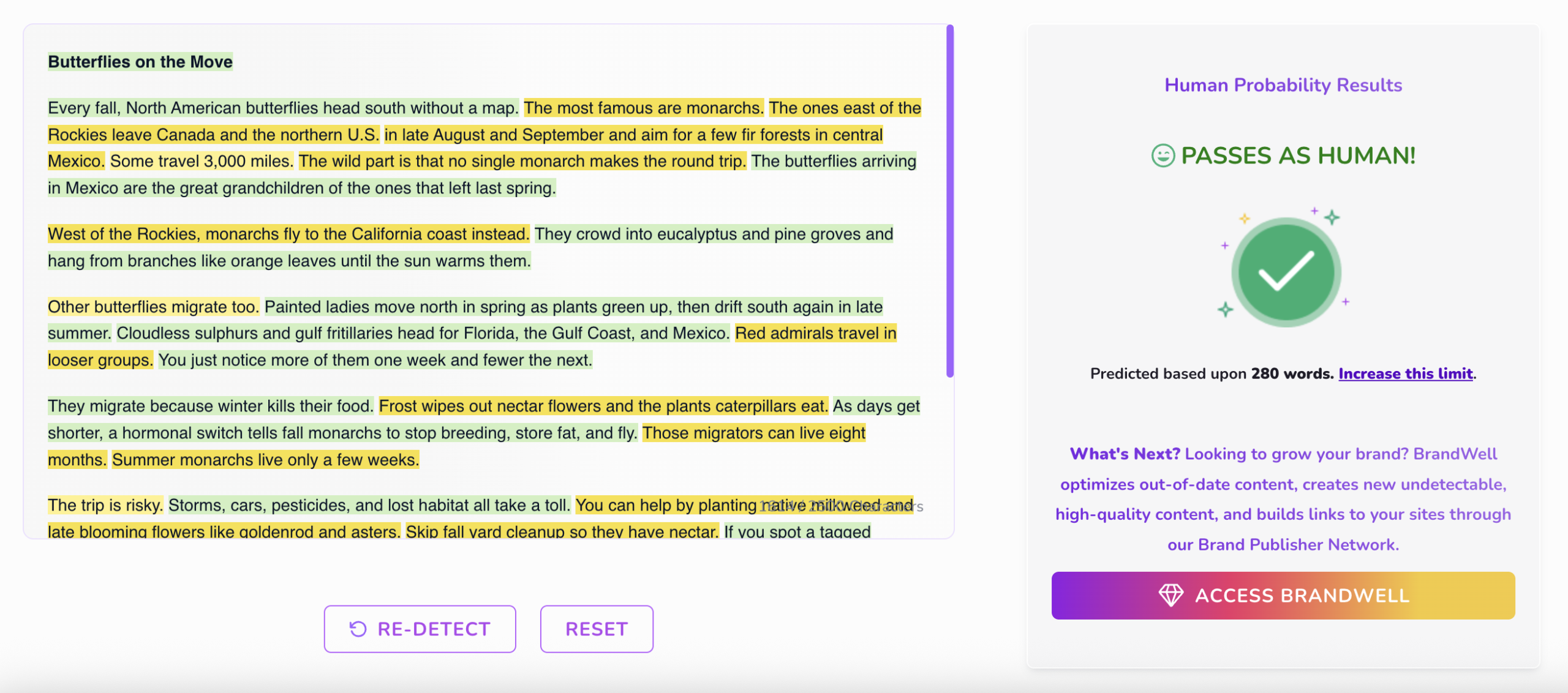Viewport: 1568px width, 693px height.
Task: Click the winking smiley face icon
Action: click(x=1163, y=155)
